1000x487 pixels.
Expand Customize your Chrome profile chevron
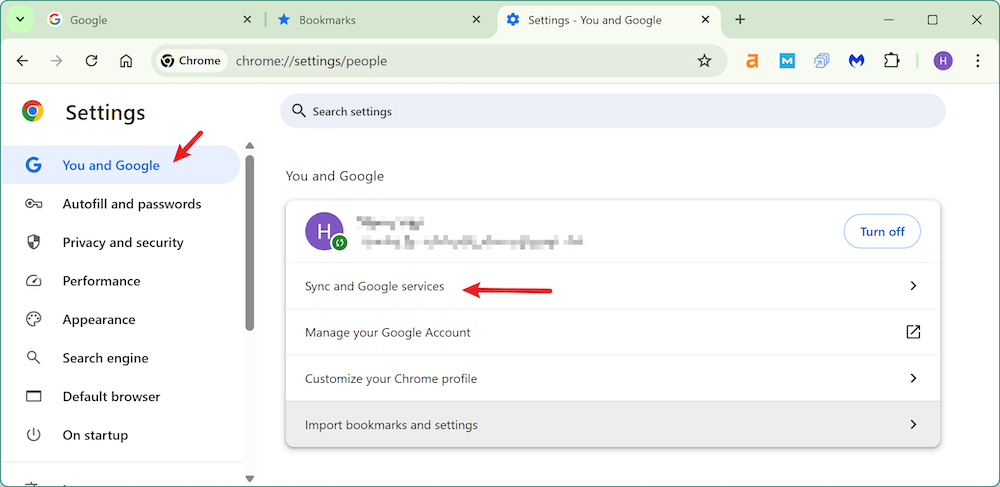pyautogui.click(x=913, y=379)
